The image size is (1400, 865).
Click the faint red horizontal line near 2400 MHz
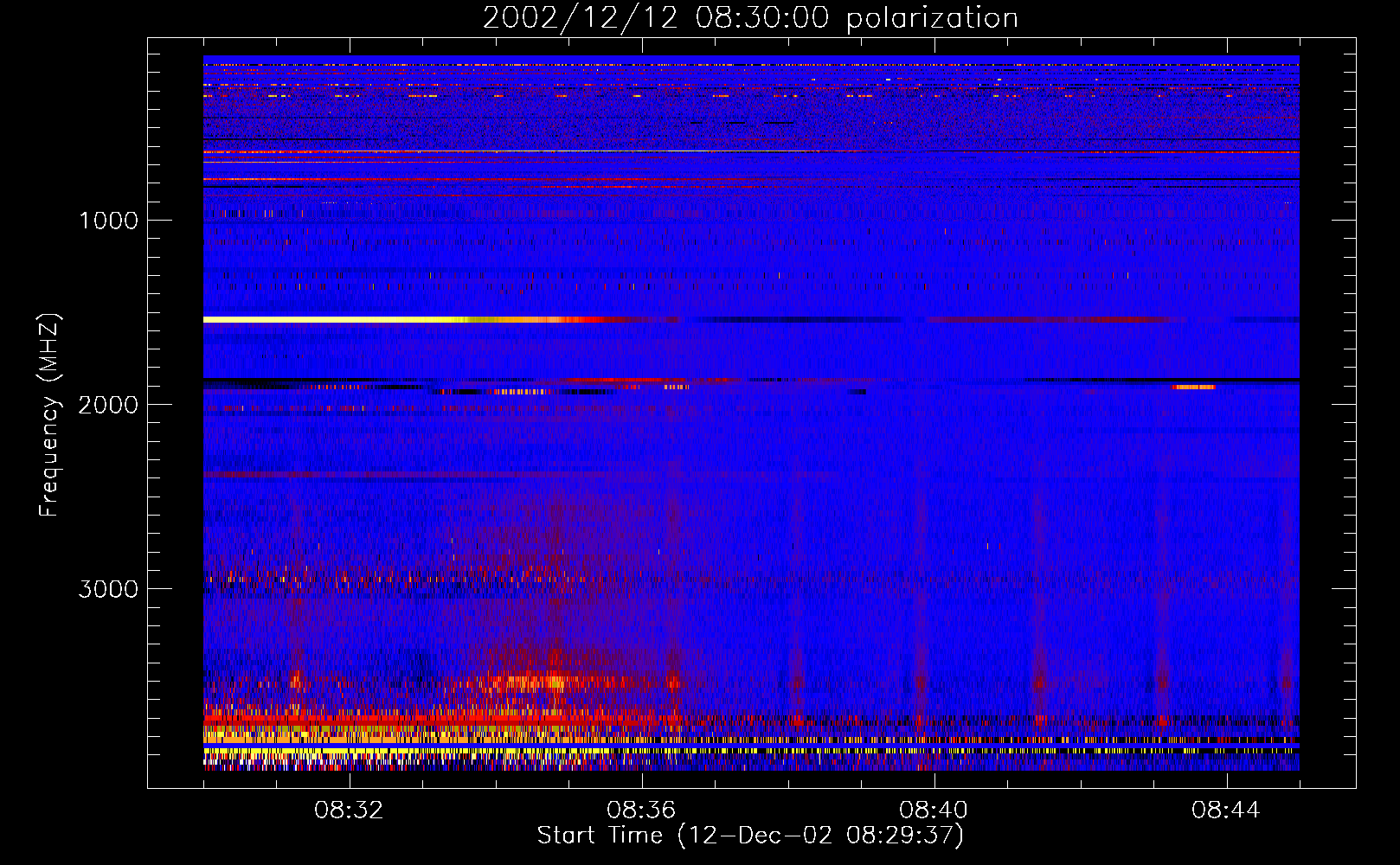[519, 475]
